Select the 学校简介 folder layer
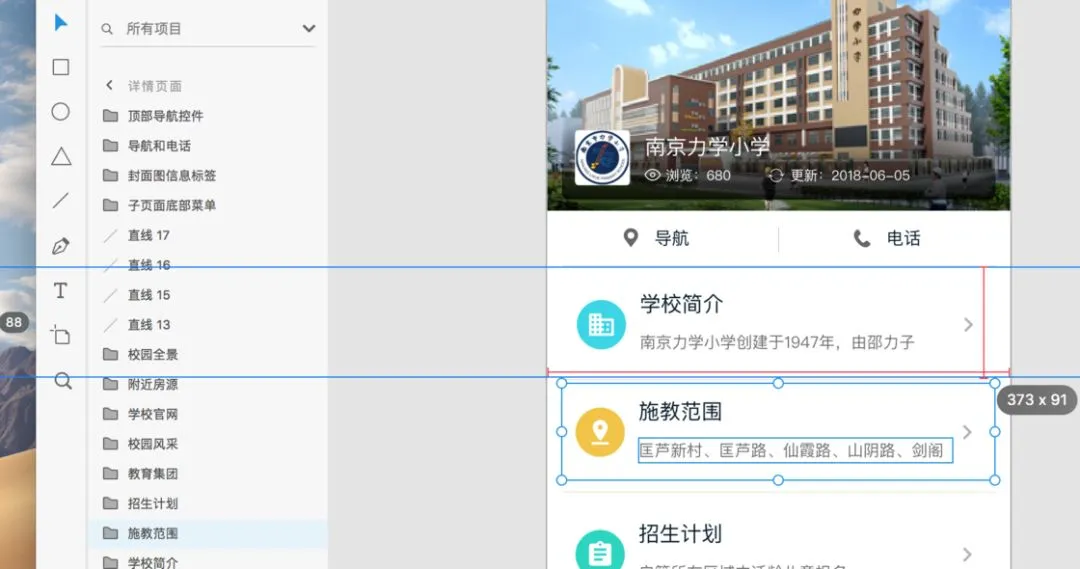1080x569 pixels. click(x=208, y=561)
